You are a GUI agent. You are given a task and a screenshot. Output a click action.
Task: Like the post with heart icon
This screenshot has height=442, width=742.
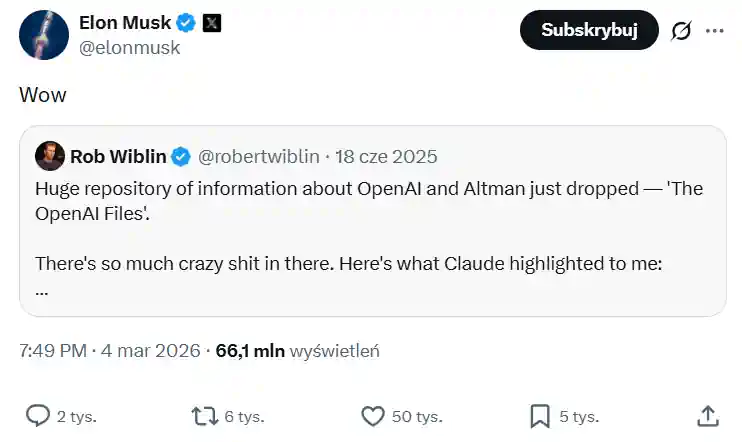(x=372, y=416)
